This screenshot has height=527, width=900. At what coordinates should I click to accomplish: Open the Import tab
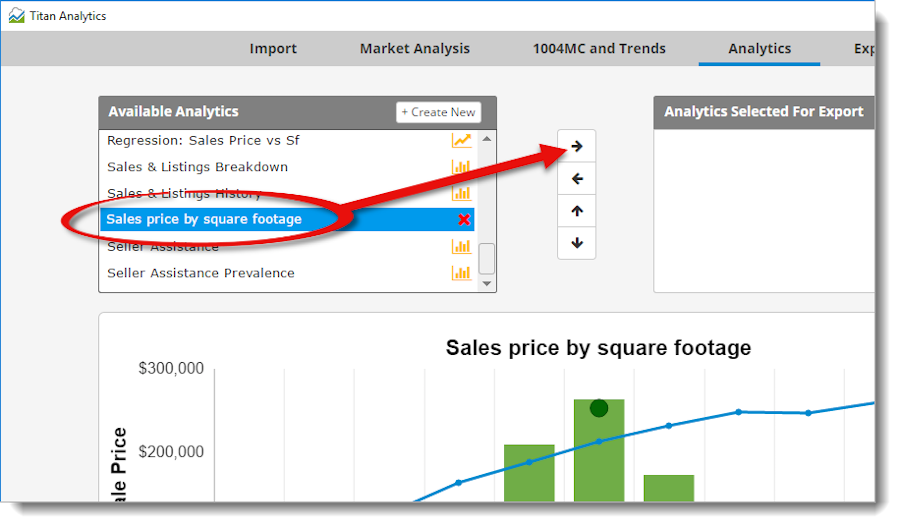click(x=273, y=49)
